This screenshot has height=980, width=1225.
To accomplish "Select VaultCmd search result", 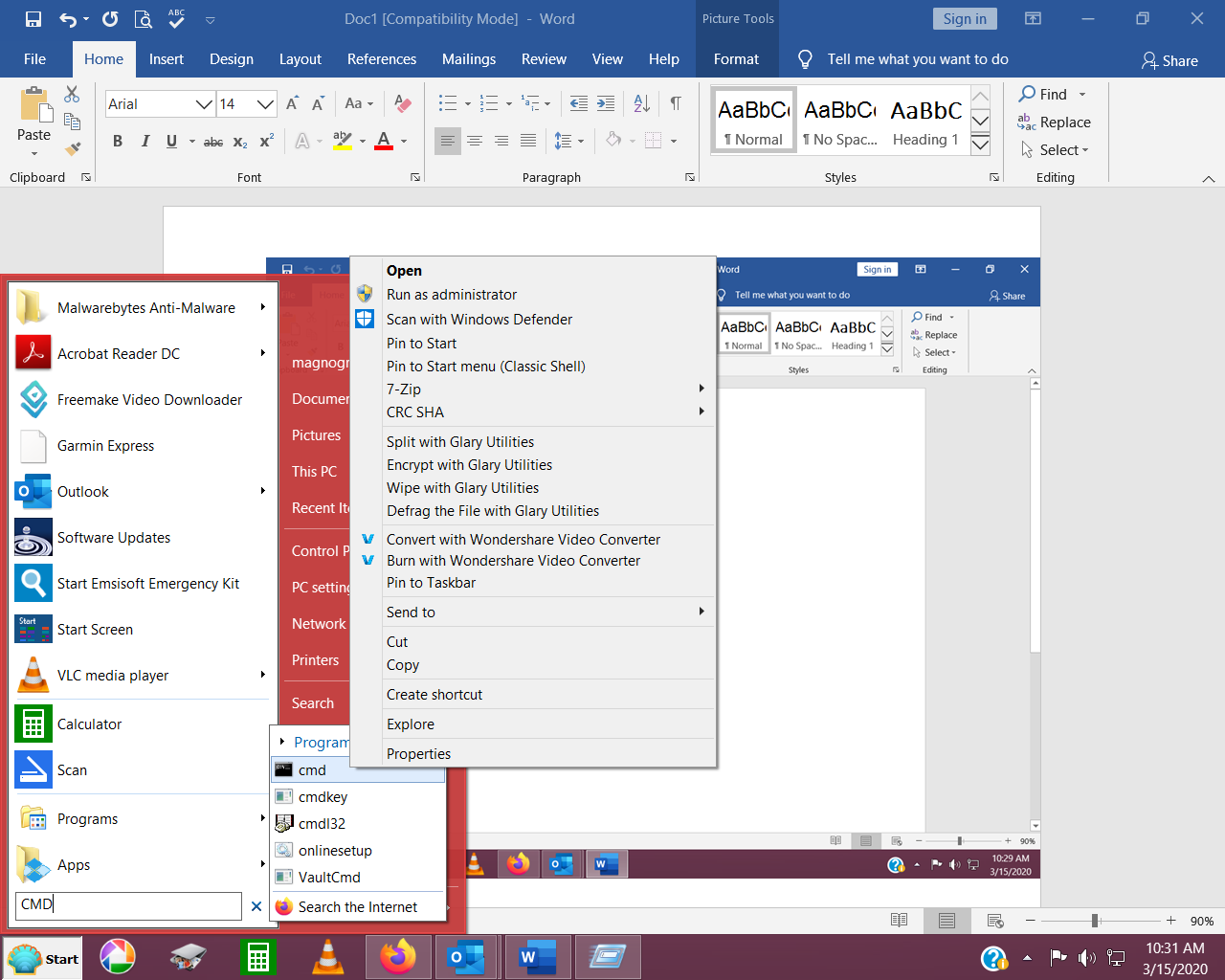I will coord(358,877).
